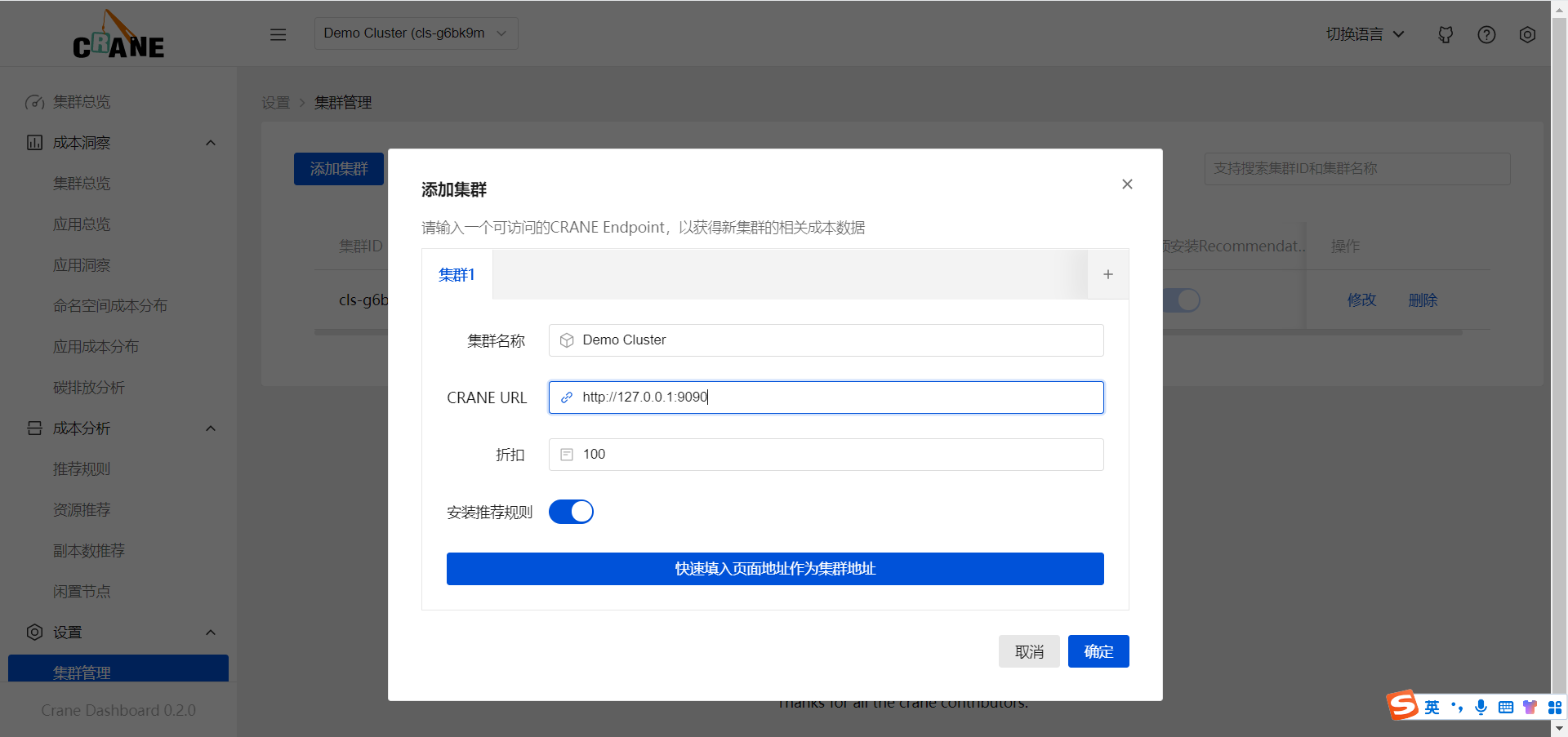Click the 集群ID column header
Screen dimensions: 1568x737
(x=361, y=246)
